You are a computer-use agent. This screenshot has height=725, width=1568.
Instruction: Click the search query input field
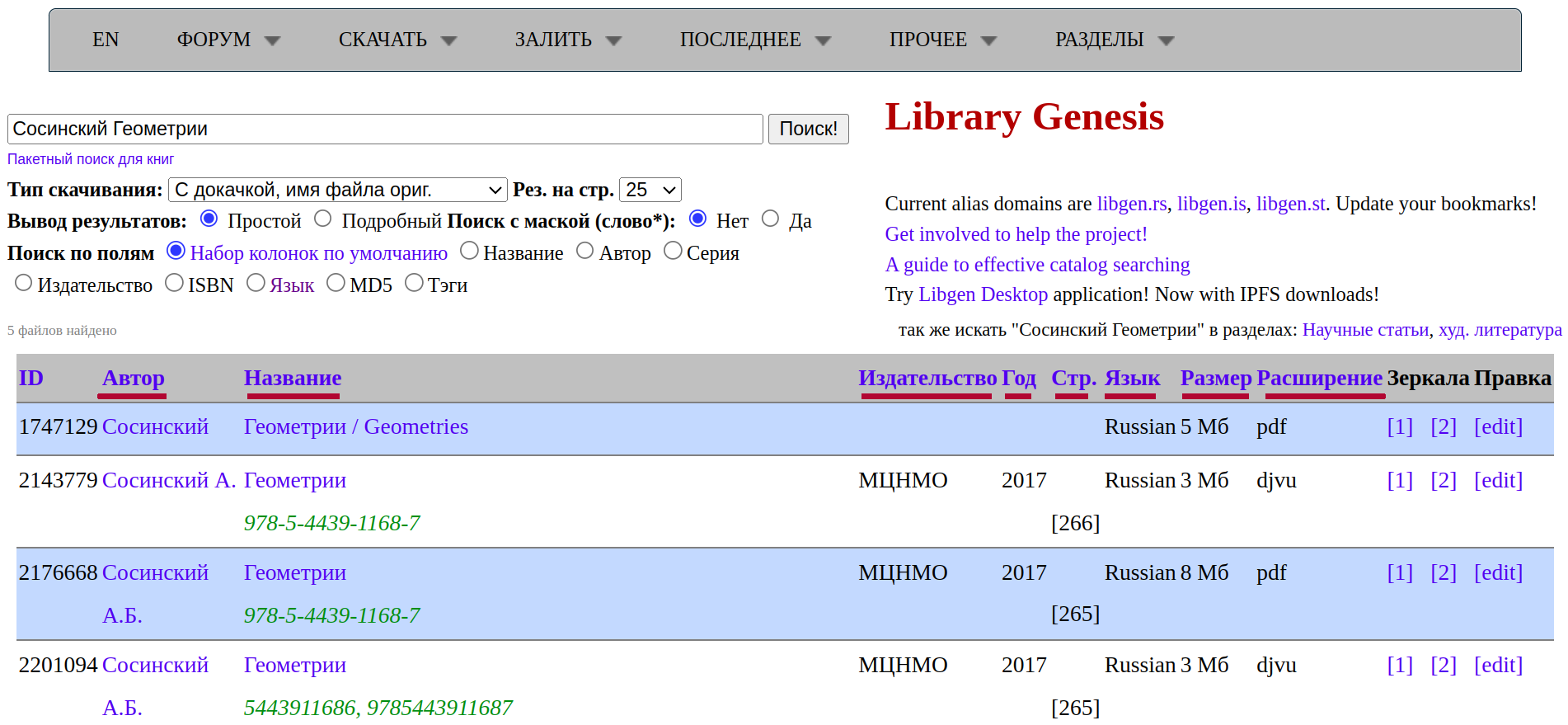[x=385, y=129]
